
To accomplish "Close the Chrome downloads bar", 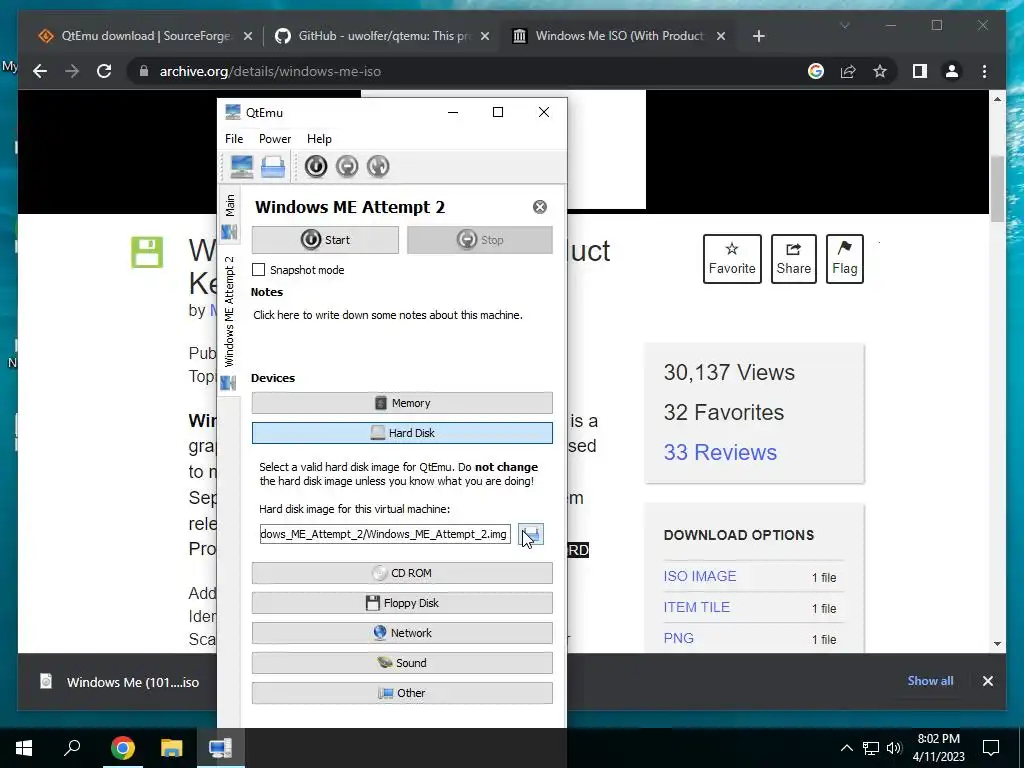I will coord(987,681).
